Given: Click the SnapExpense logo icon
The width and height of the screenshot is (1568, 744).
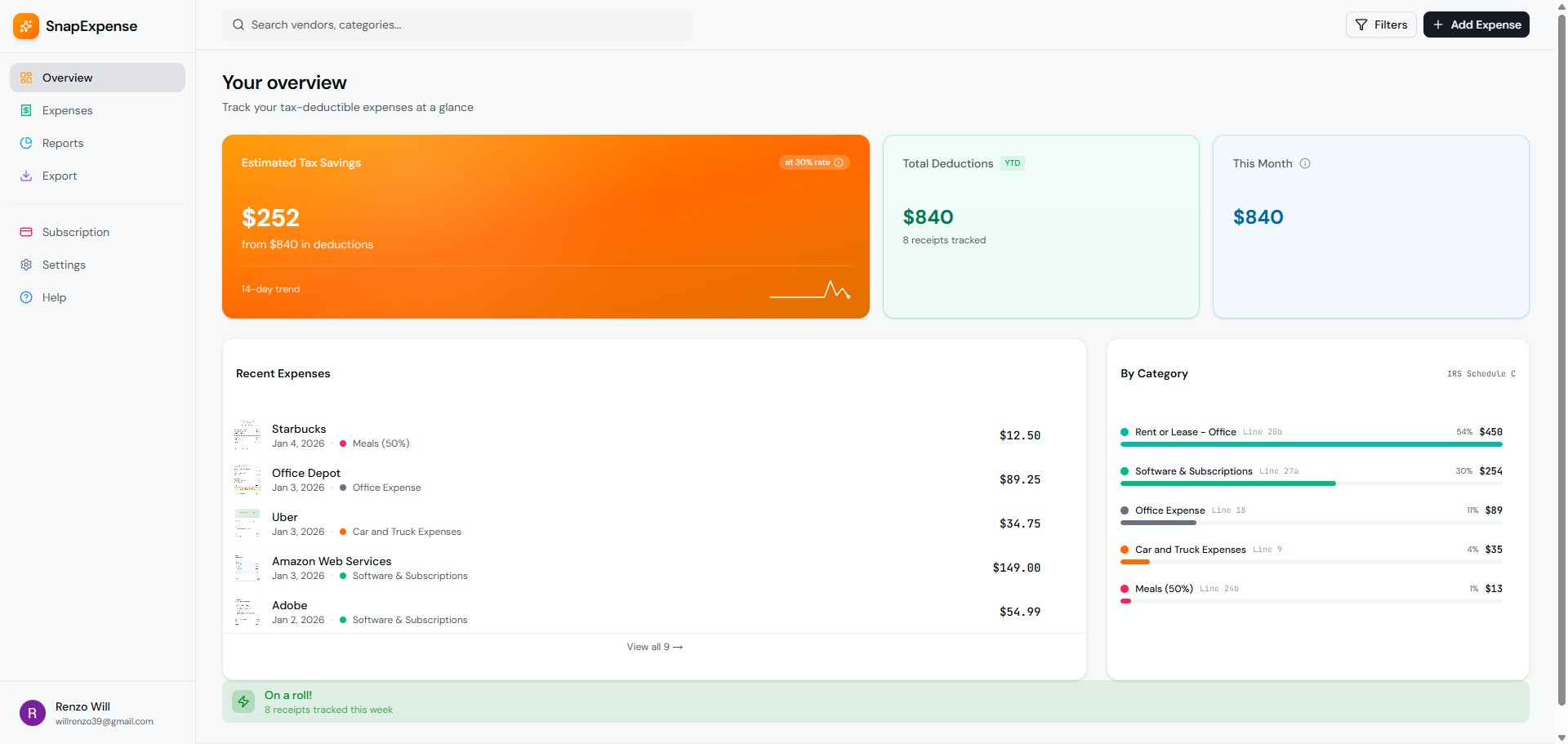Looking at the screenshot, I should click(x=25, y=25).
